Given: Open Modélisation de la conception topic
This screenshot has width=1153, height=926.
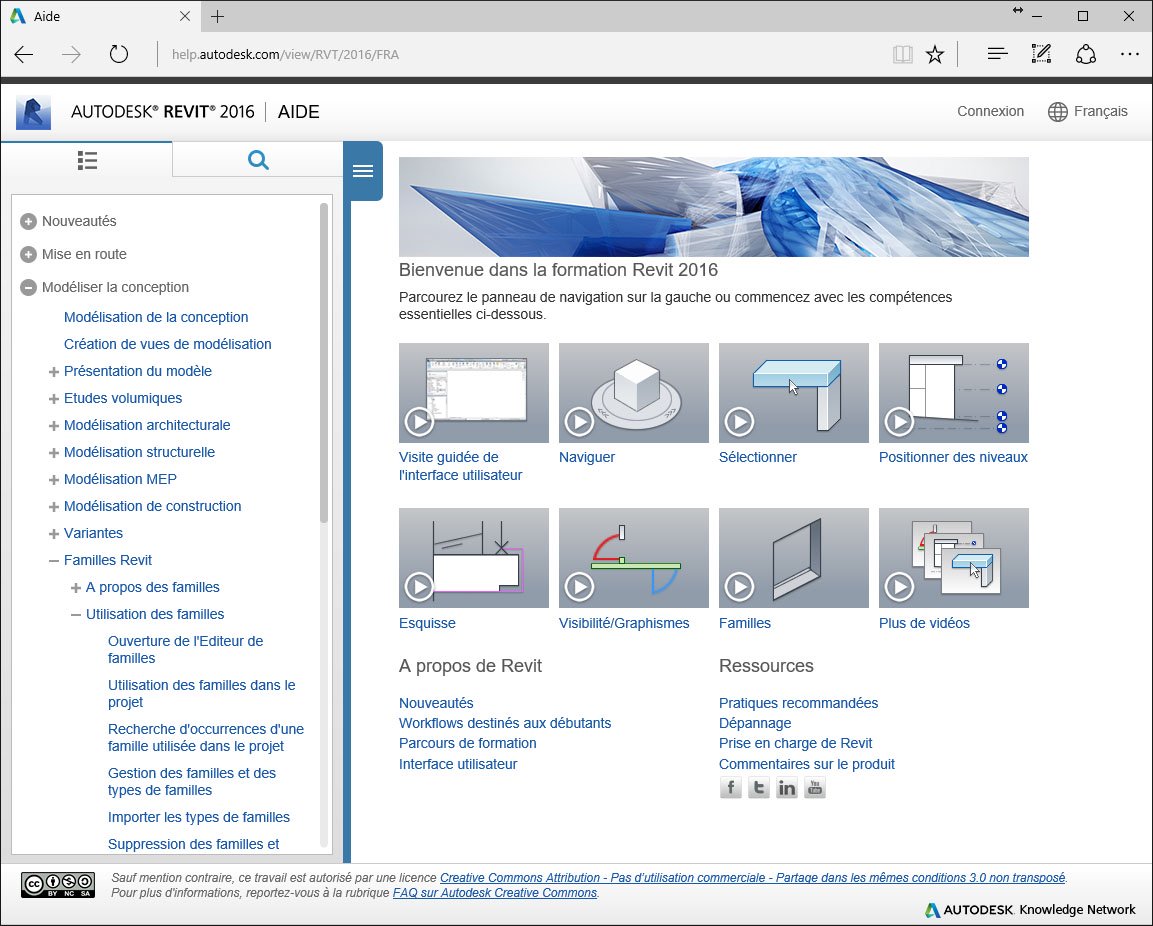Looking at the screenshot, I should point(156,317).
